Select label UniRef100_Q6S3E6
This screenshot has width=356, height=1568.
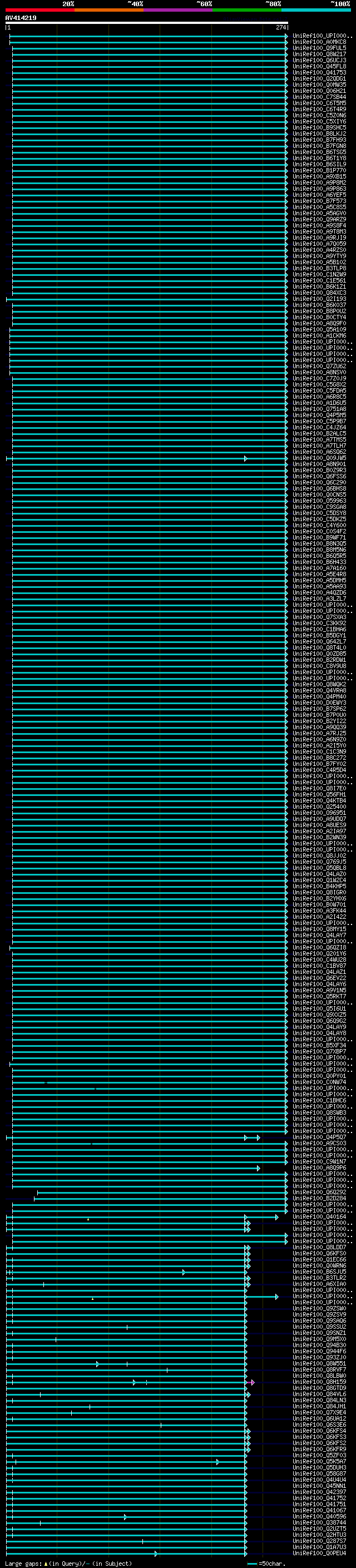coord(319,1424)
